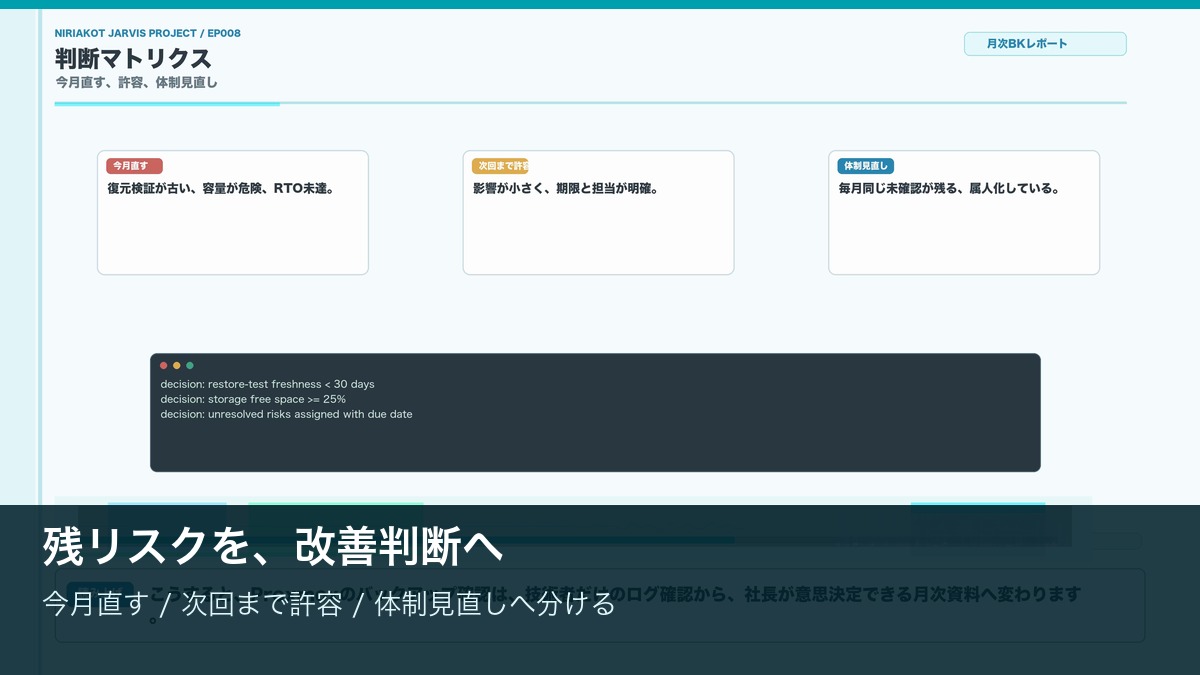This screenshot has height=675, width=1200.
Task: Click the caption line 今月直す / 次回まで許容
Action: pyautogui.click(x=329, y=605)
